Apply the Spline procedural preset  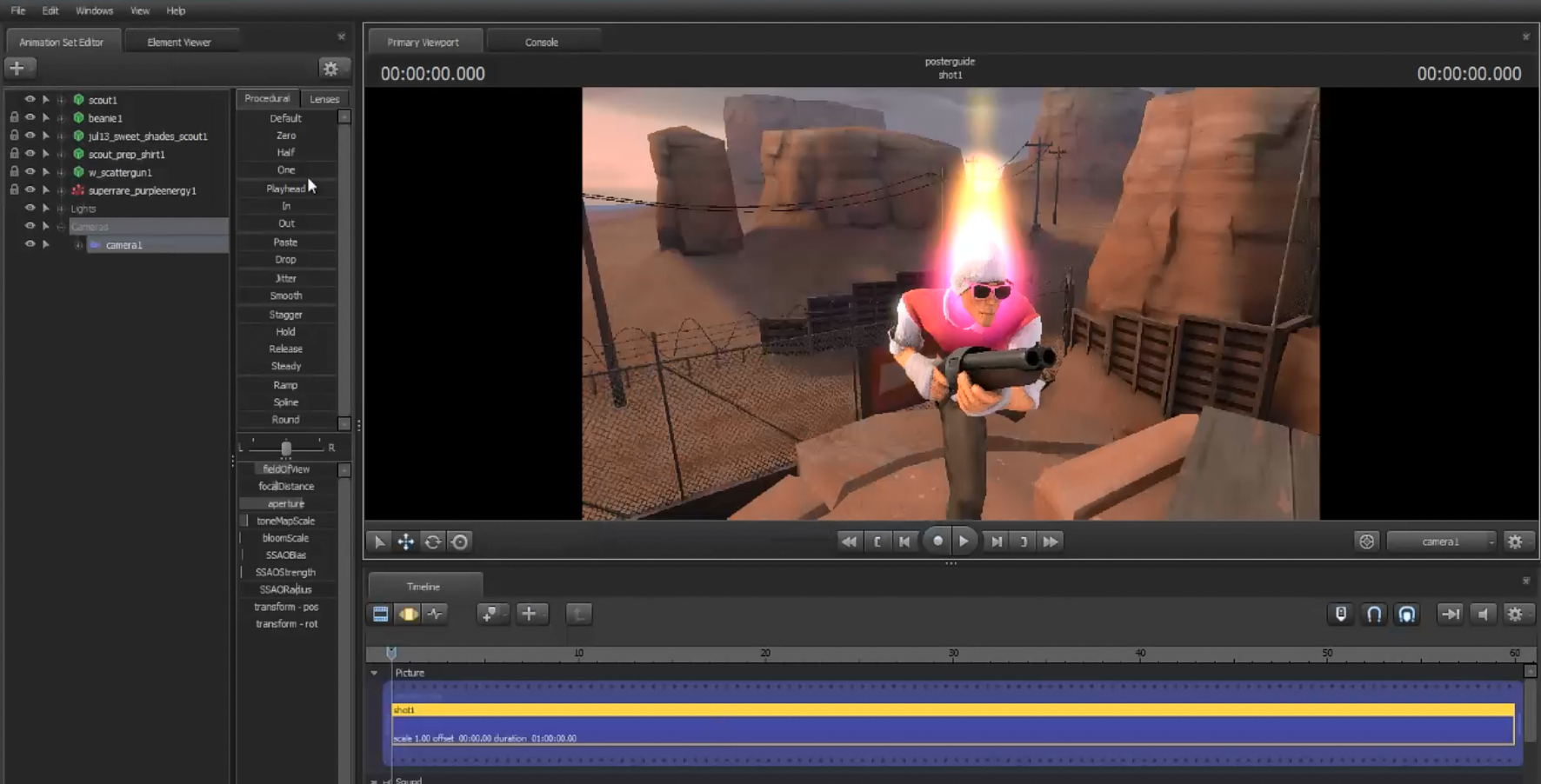tap(286, 402)
